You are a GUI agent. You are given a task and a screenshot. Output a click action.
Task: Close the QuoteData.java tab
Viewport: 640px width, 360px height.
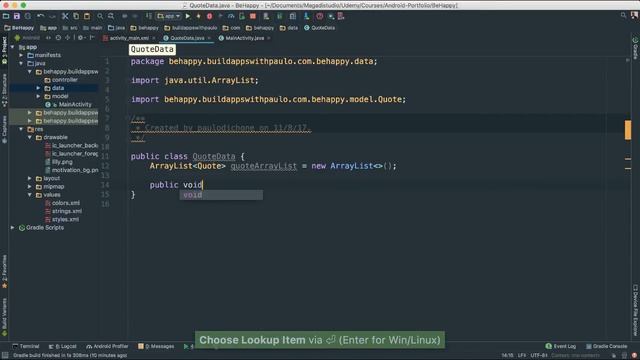[x=209, y=38]
